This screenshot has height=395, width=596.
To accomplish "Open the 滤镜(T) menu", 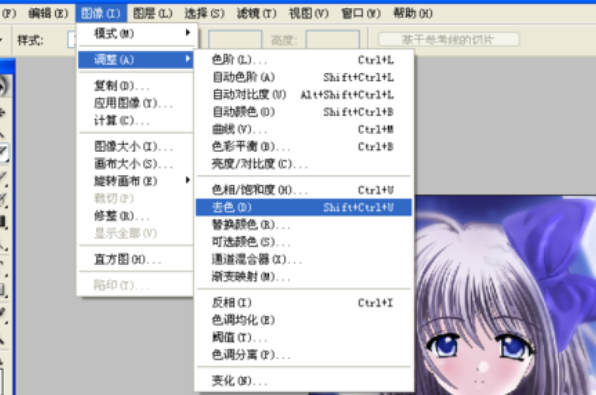I will [x=257, y=14].
